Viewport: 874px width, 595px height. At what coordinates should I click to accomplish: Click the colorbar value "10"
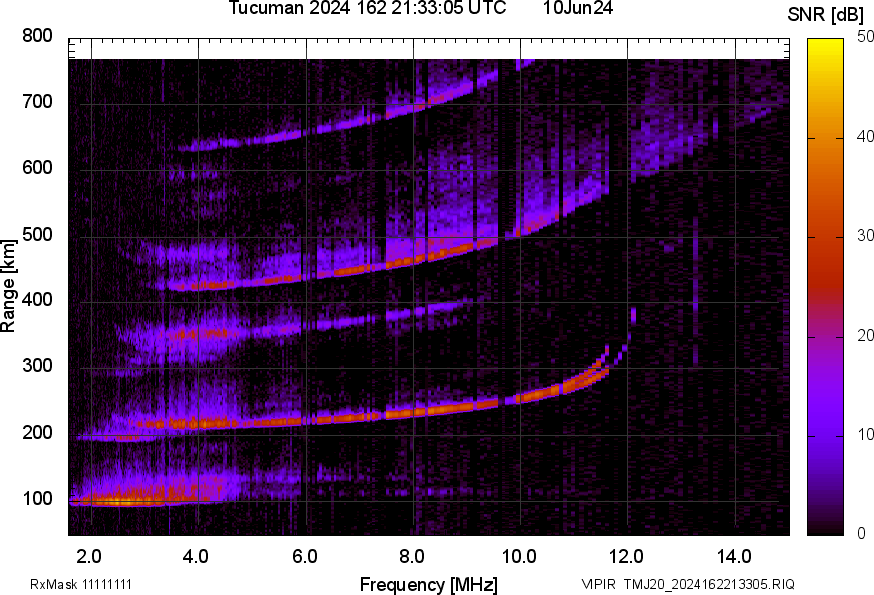coord(866,434)
